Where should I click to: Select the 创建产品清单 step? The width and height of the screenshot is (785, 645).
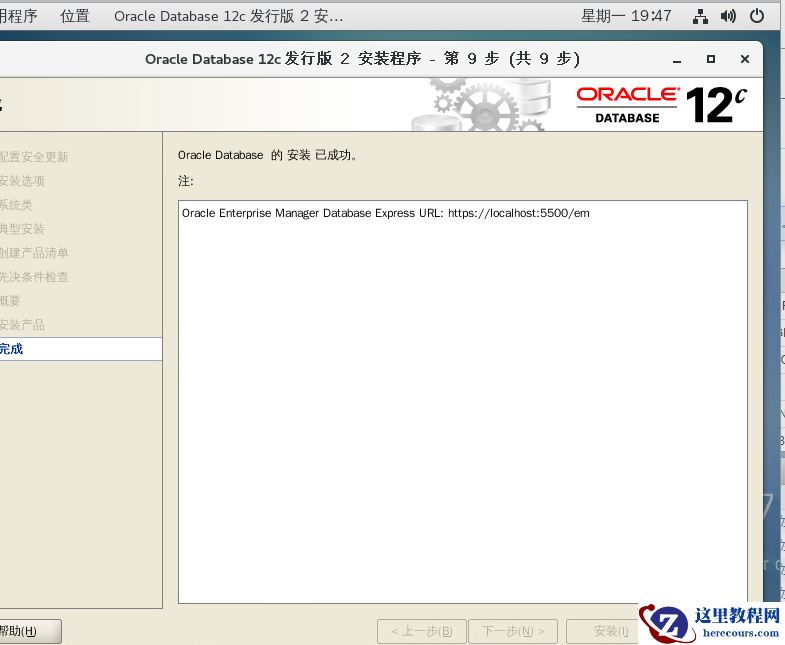(34, 253)
